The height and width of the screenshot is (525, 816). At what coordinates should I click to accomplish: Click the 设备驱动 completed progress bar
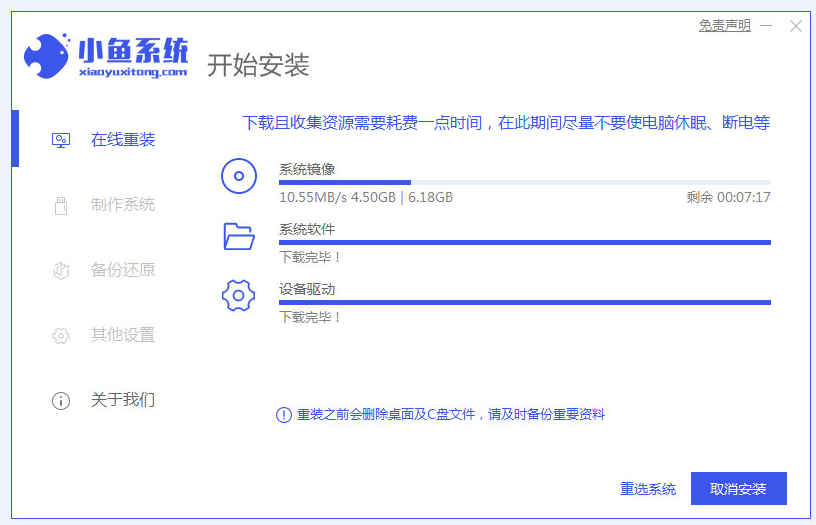point(524,302)
